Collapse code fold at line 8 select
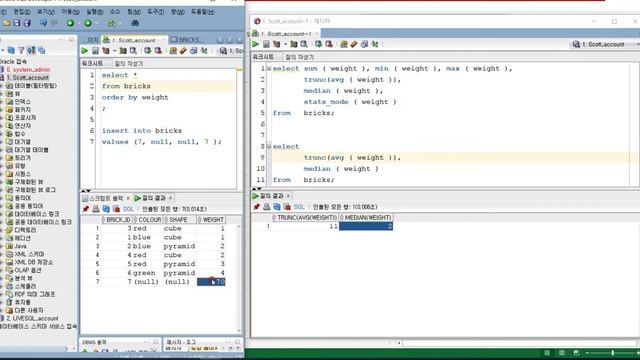 tap(269, 146)
